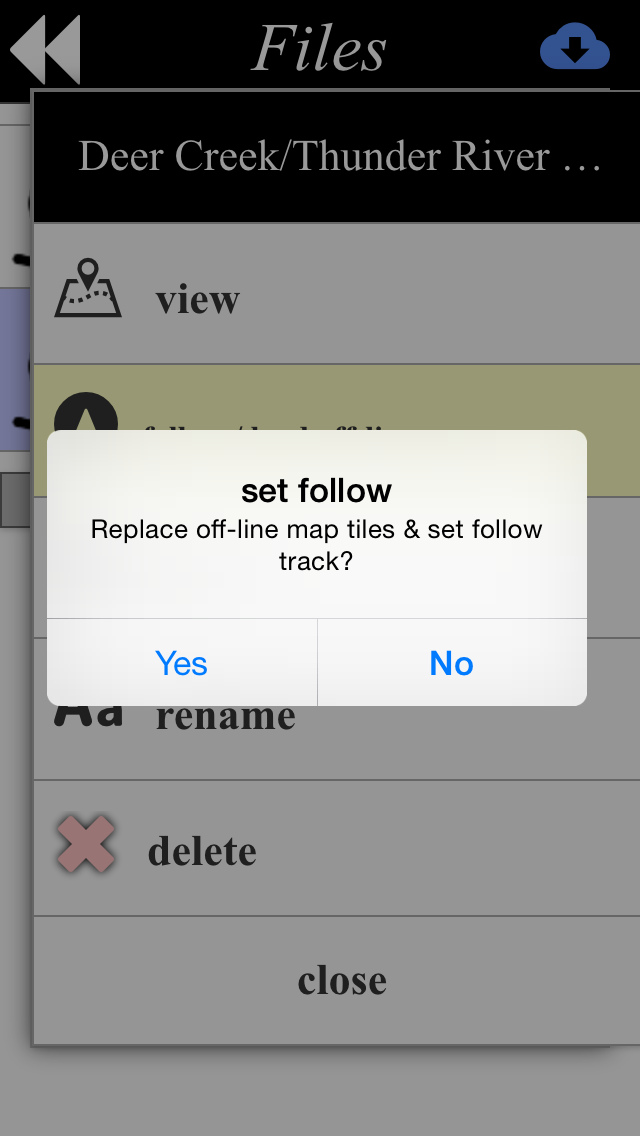Screen dimensions: 640x1136
Task: Click the follow arrow circle icon
Action: pyautogui.click(x=84, y=414)
